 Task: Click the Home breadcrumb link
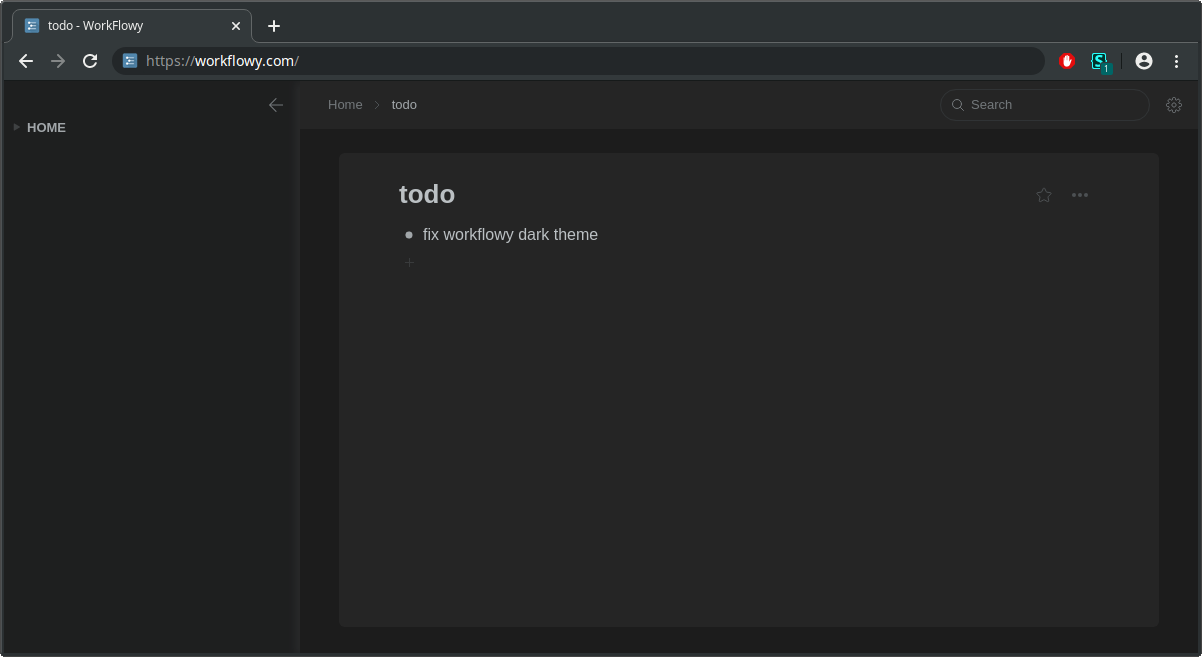(345, 105)
